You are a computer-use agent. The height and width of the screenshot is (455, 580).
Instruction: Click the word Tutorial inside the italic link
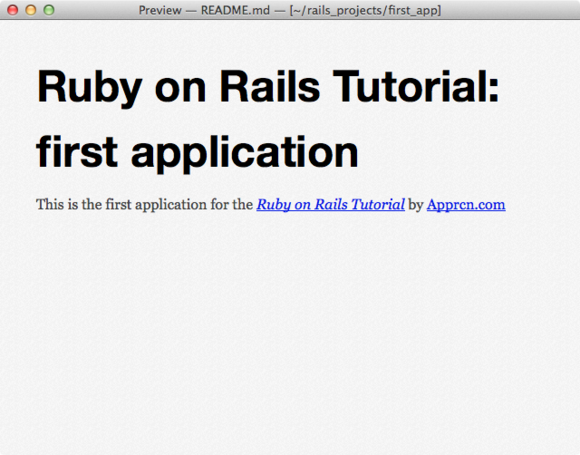click(378, 204)
